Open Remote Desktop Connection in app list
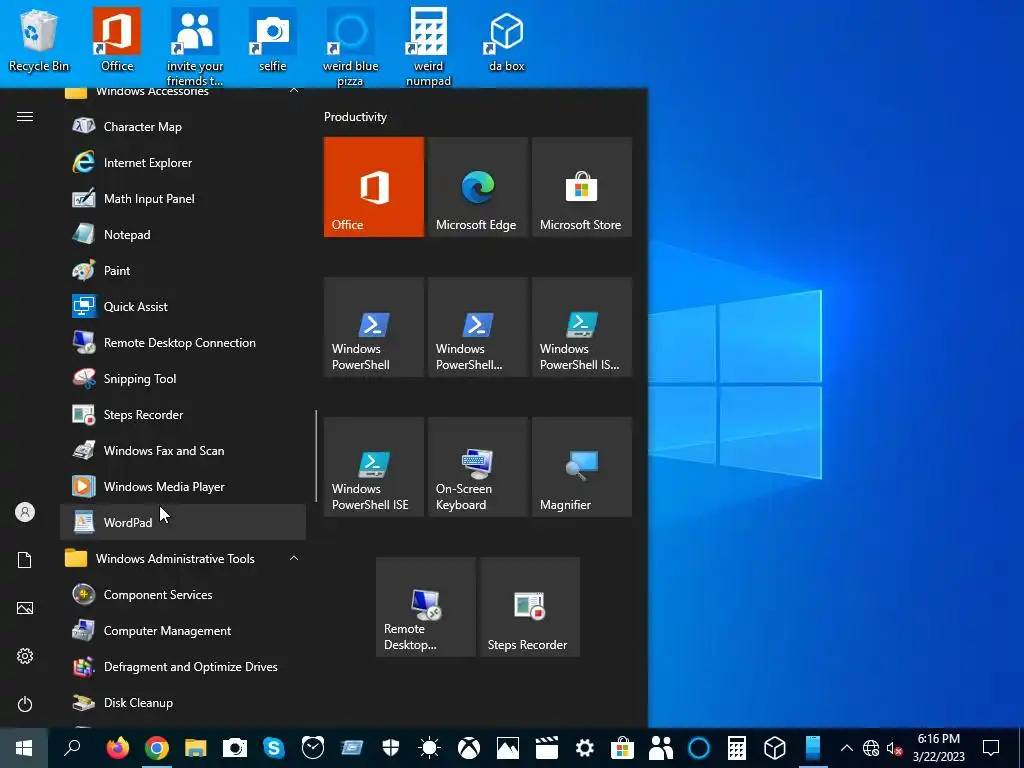The image size is (1024, 768). 183,342
